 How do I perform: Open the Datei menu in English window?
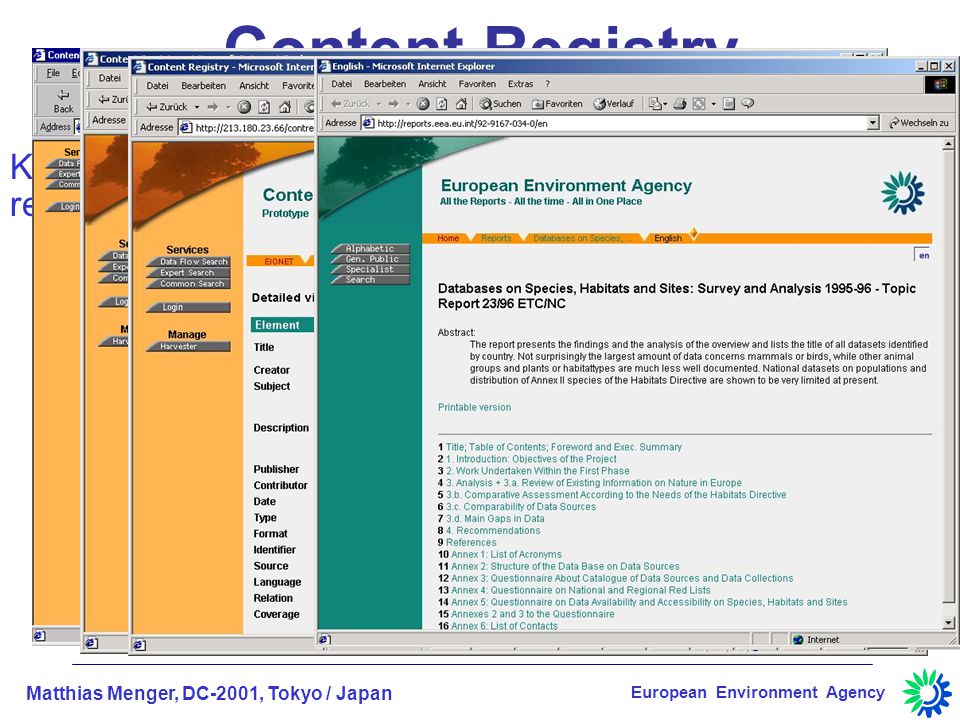pos(342,84)
